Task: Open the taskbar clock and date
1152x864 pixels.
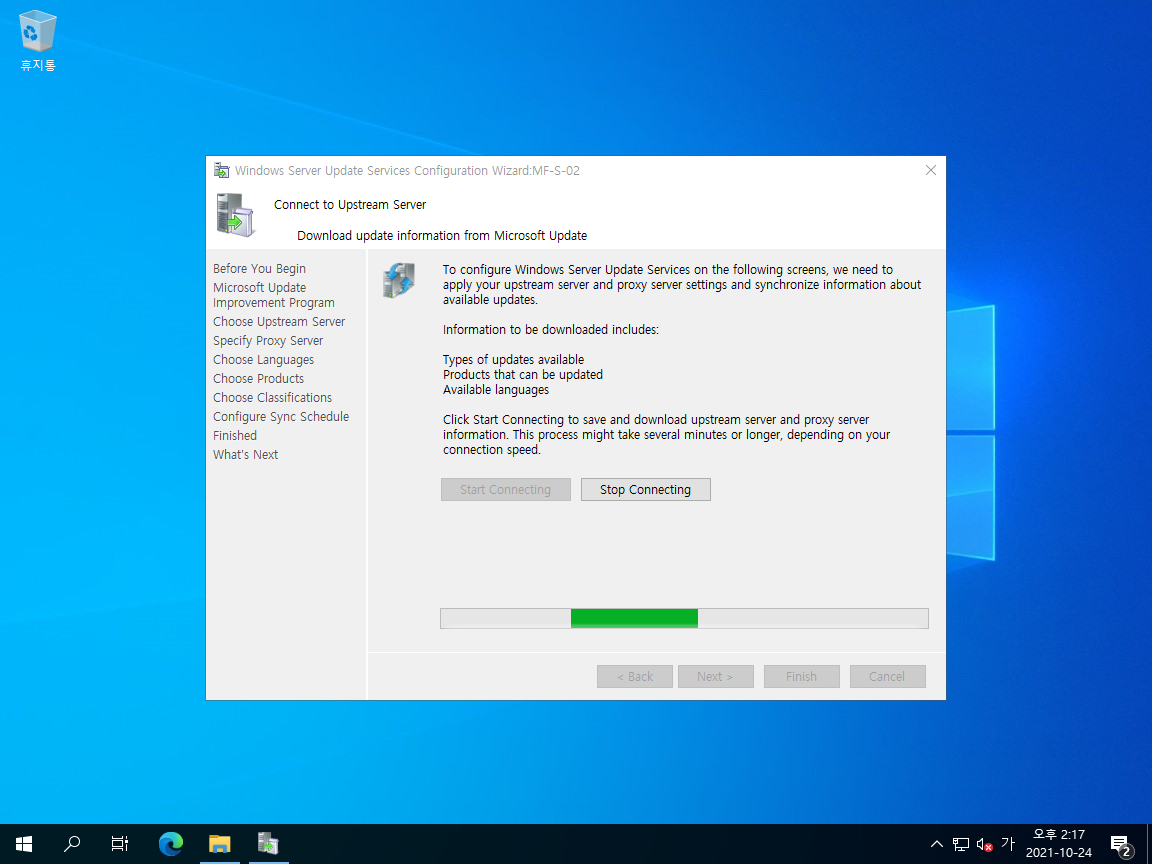Action: tap(1059, 843)
